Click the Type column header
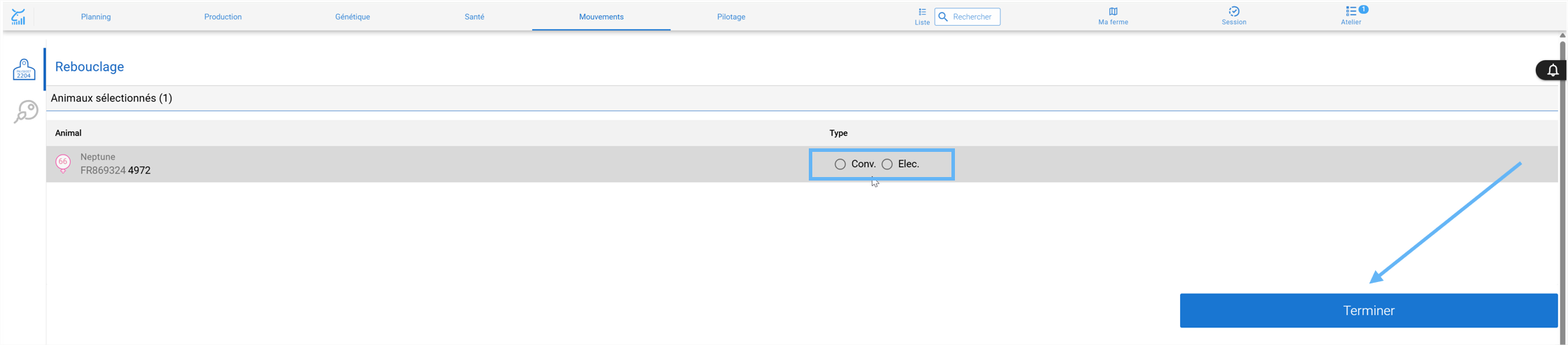This screenshot has width=1568, height=345. coord(838,133)
